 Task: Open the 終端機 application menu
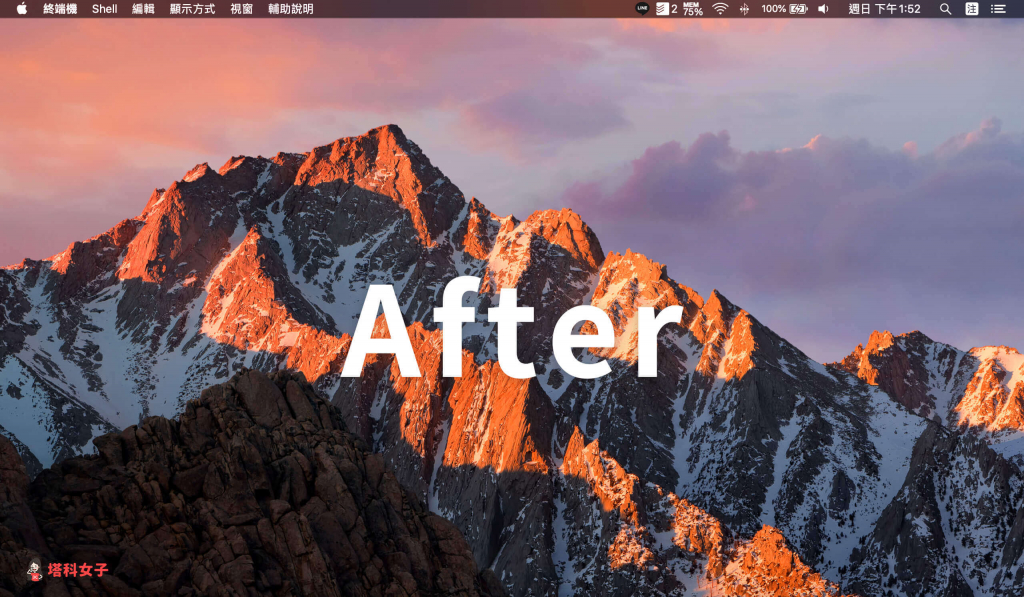pos(60,8)
